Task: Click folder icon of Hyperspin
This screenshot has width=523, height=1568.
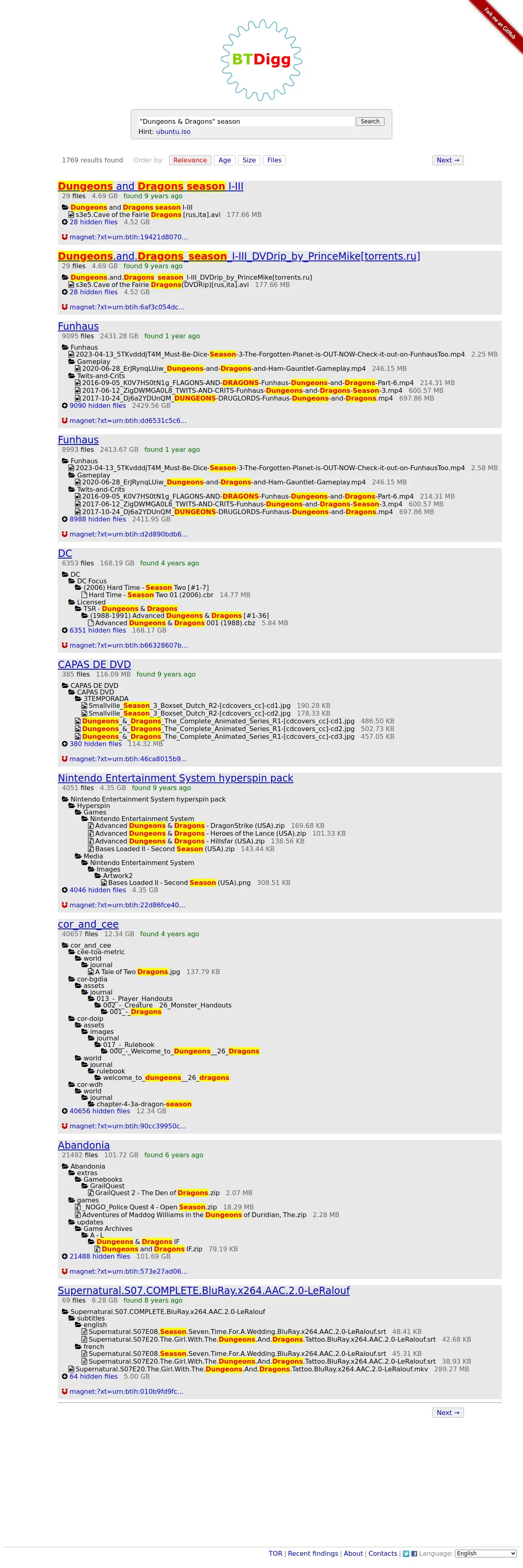Action: [x=72, y=805]
